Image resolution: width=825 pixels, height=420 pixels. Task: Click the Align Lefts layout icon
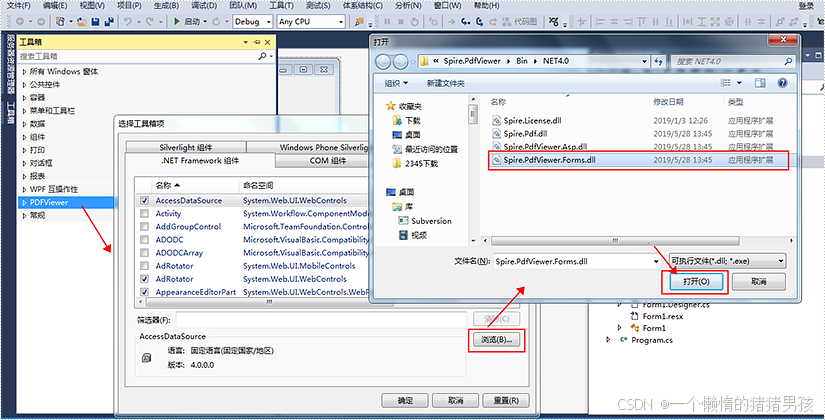pos(600,22)
